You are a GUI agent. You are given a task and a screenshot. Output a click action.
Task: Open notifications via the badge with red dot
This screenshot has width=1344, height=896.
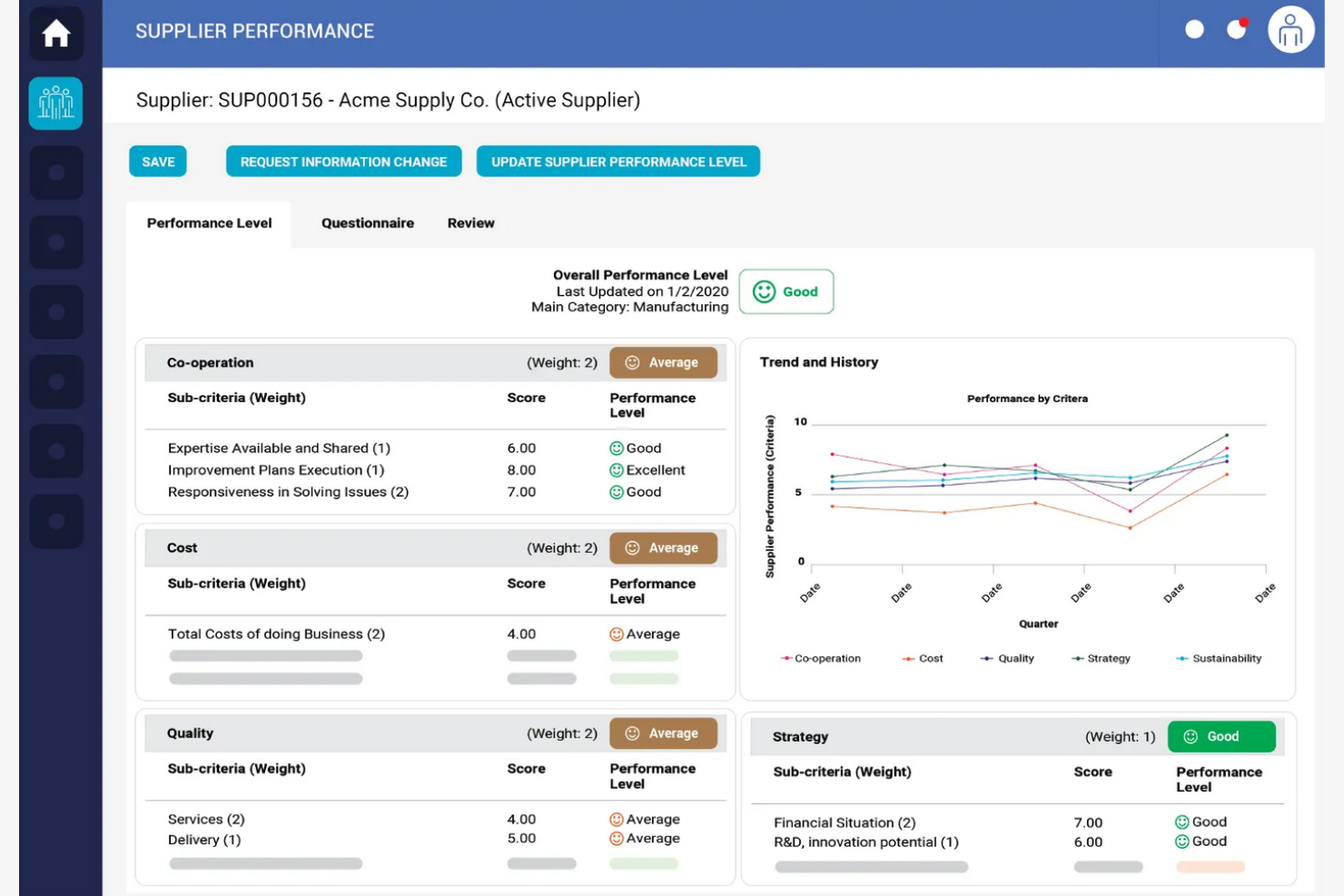[1236, 29]
